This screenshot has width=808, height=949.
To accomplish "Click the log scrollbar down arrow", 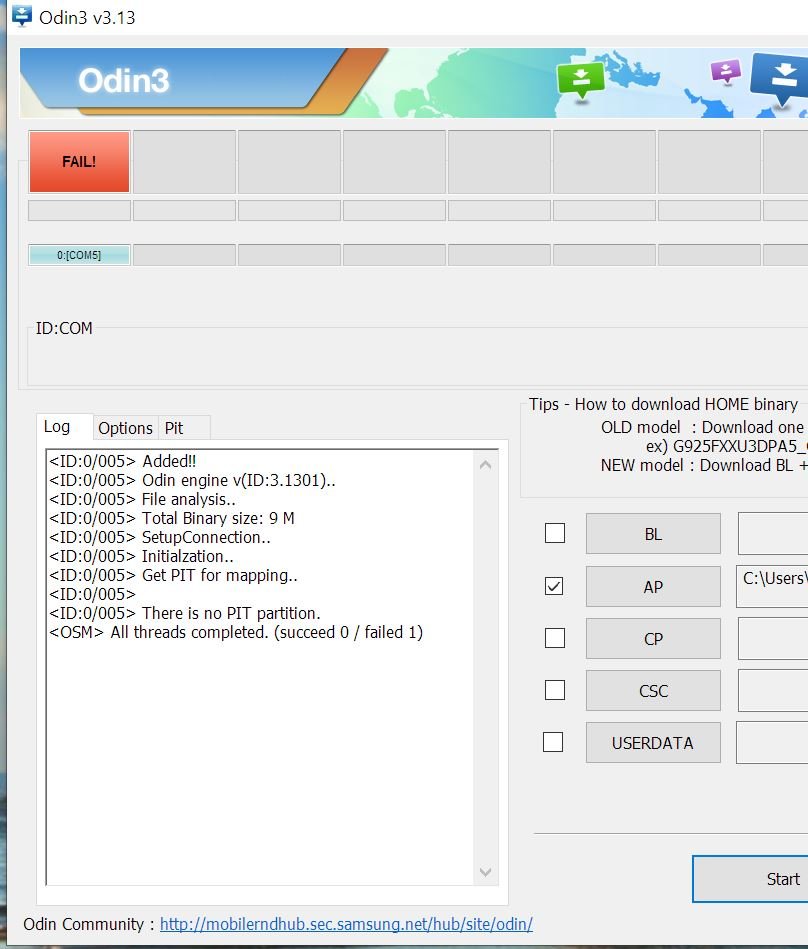I will [x=485, y=872].
